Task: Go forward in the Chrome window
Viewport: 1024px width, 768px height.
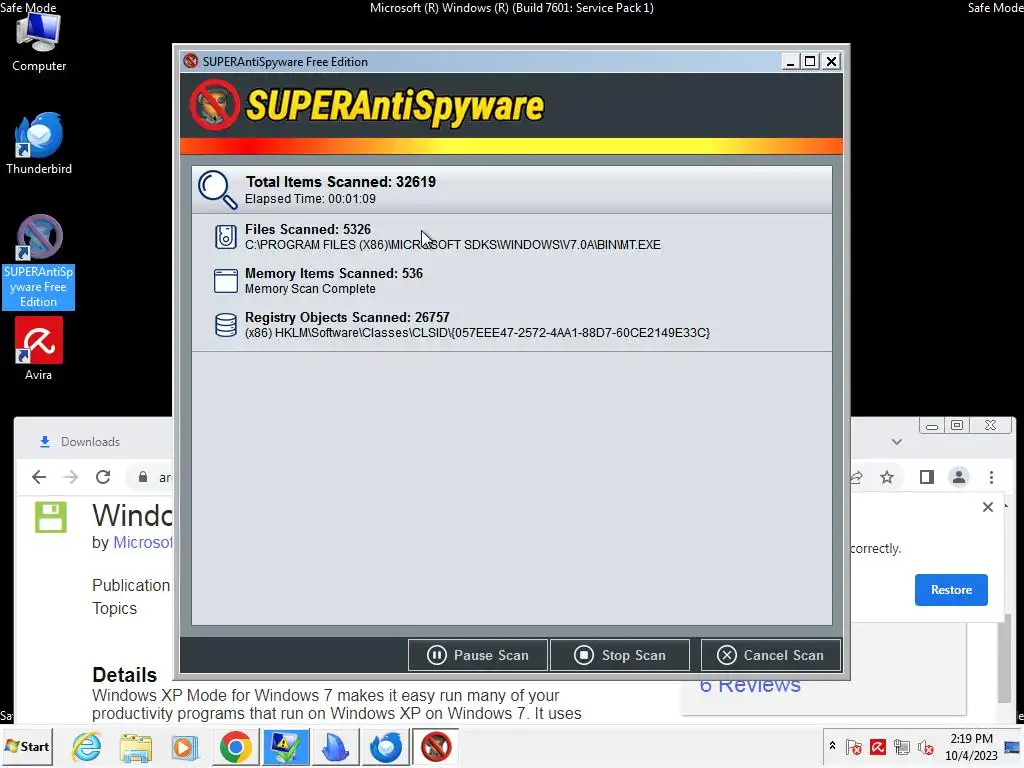Action: coord(71,477)
